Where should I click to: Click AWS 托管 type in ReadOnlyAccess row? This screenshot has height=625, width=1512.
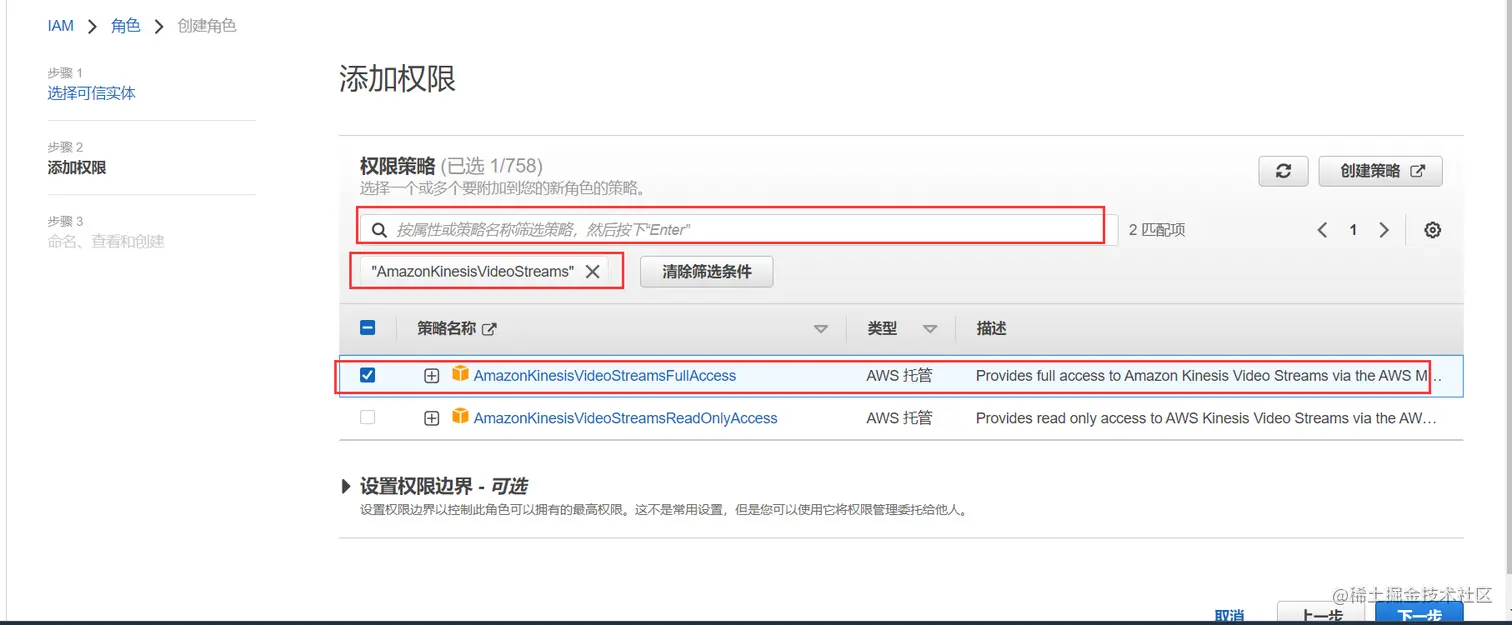(x=899, y=418)
